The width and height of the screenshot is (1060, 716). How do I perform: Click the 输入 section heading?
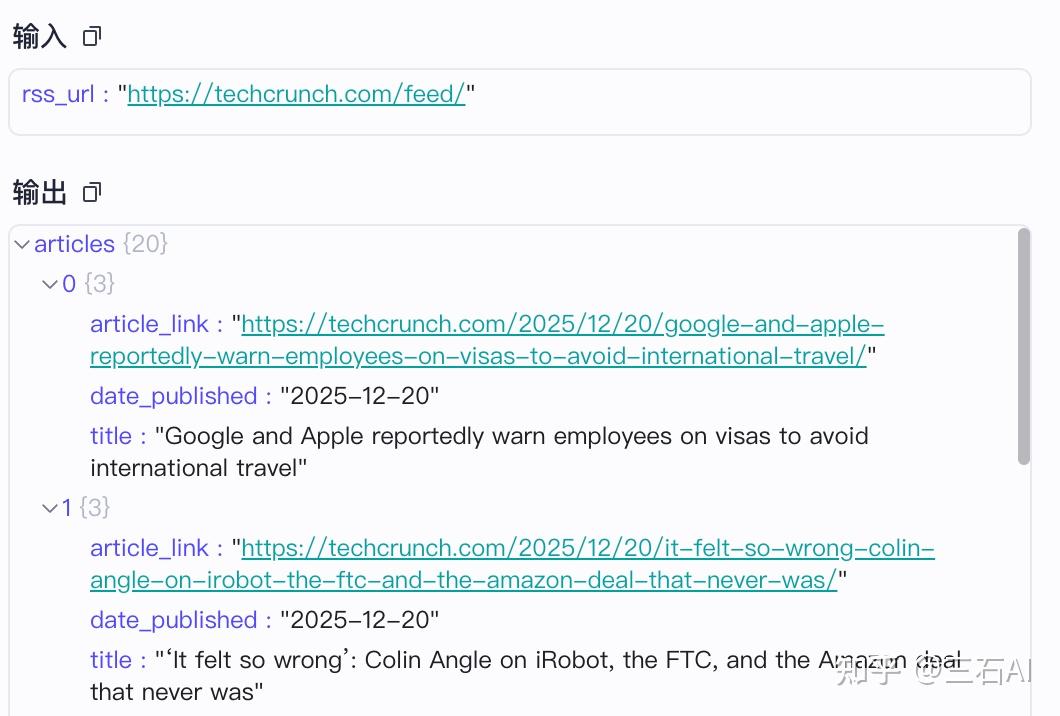click(40, 37)
